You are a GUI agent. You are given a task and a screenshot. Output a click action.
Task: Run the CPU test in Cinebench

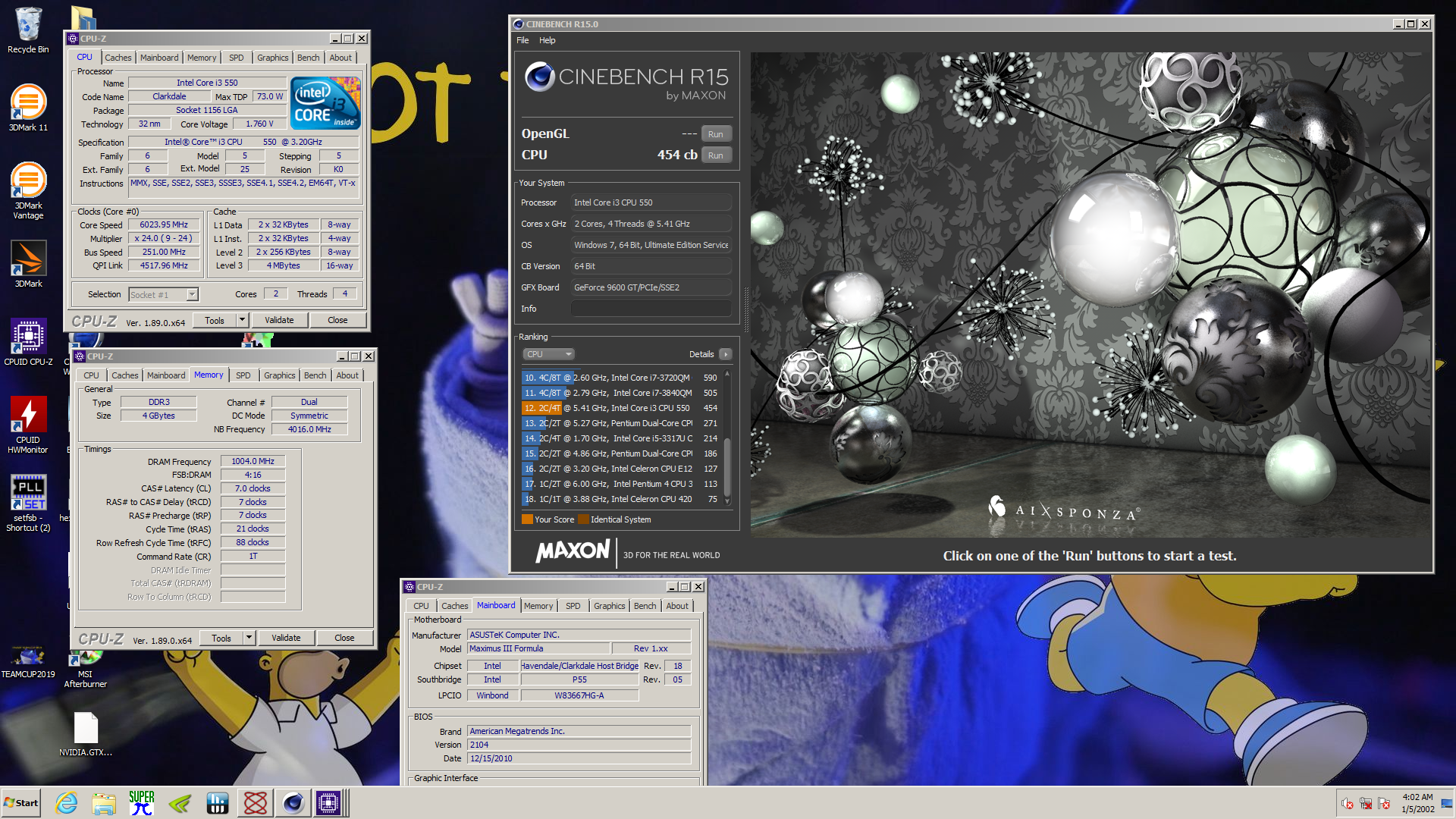pos(716,155)
